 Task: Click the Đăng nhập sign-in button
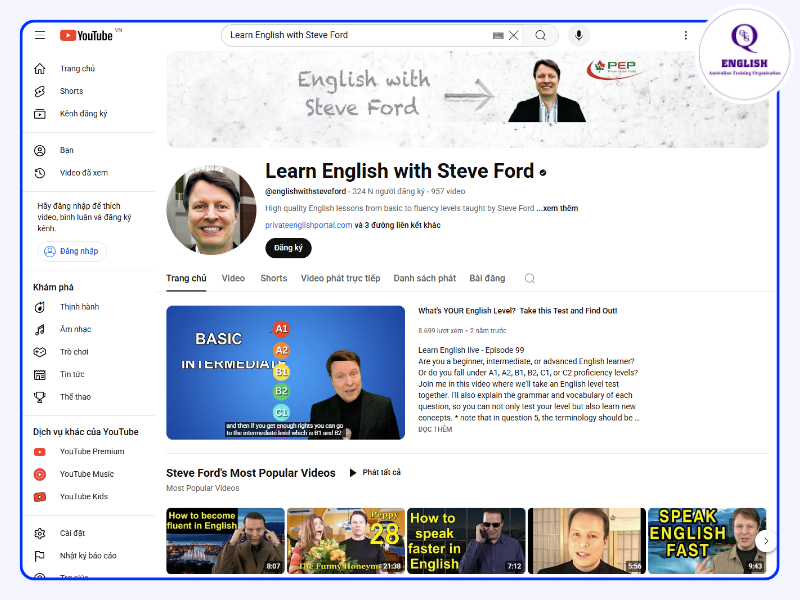click(71, 251)
